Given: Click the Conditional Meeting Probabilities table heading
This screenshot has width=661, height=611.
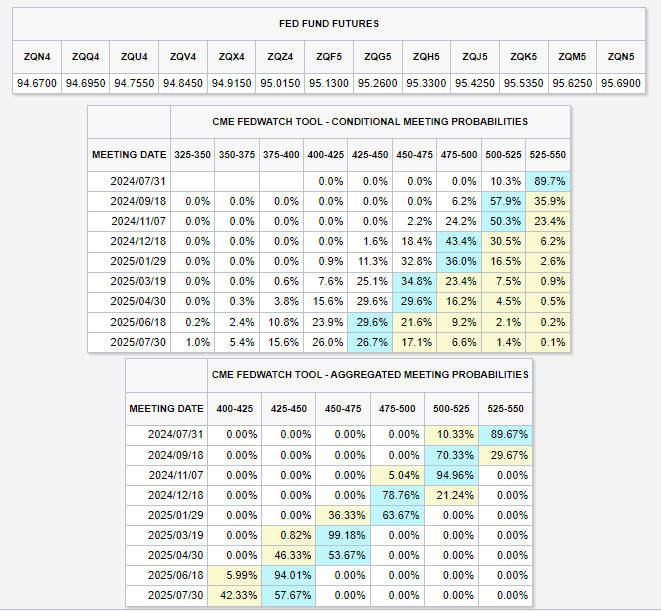Looking at the screenshot, I should pos(370,121).
